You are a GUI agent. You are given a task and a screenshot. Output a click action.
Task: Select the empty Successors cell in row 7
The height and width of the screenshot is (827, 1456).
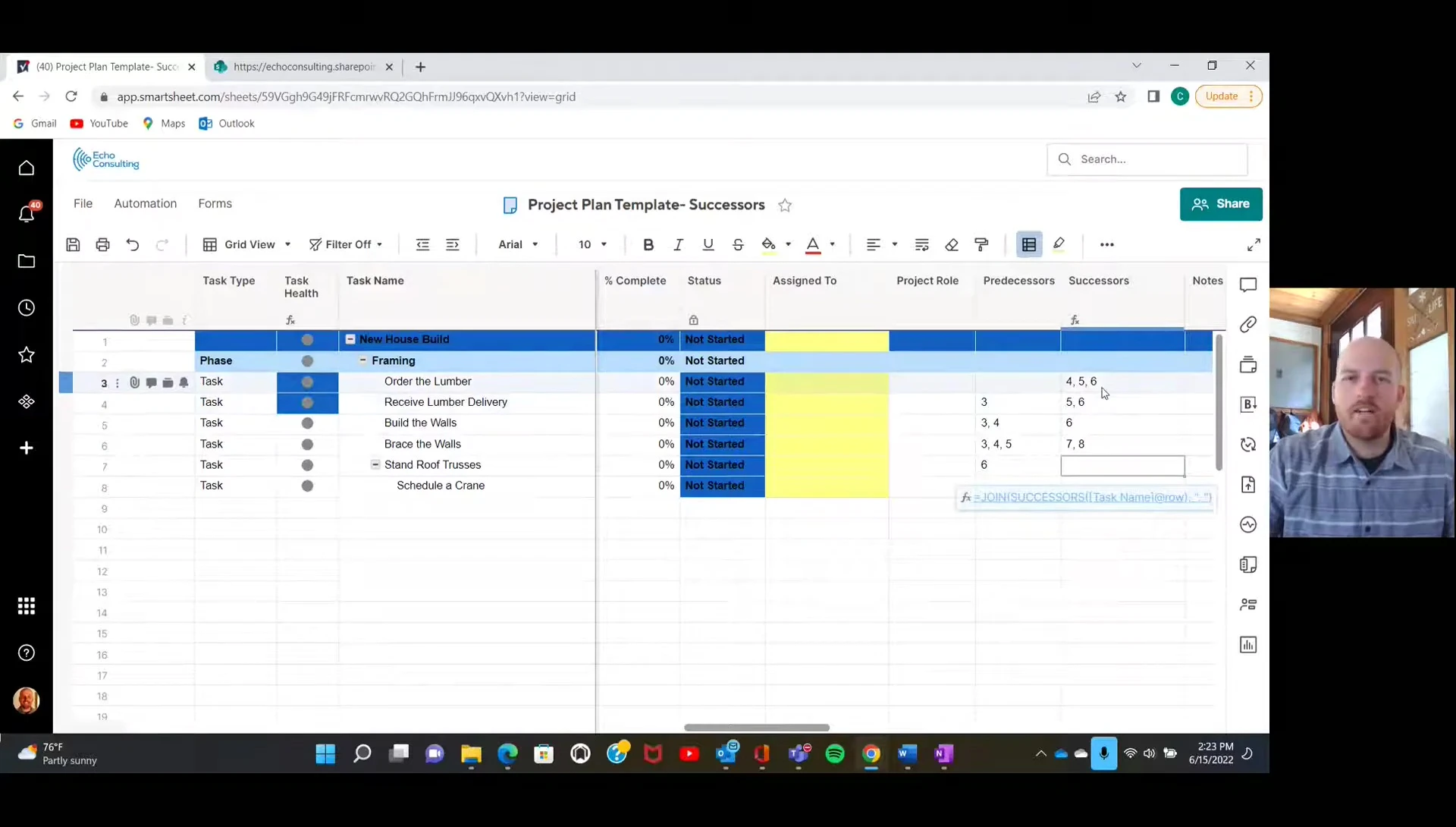pos(1122,465)
